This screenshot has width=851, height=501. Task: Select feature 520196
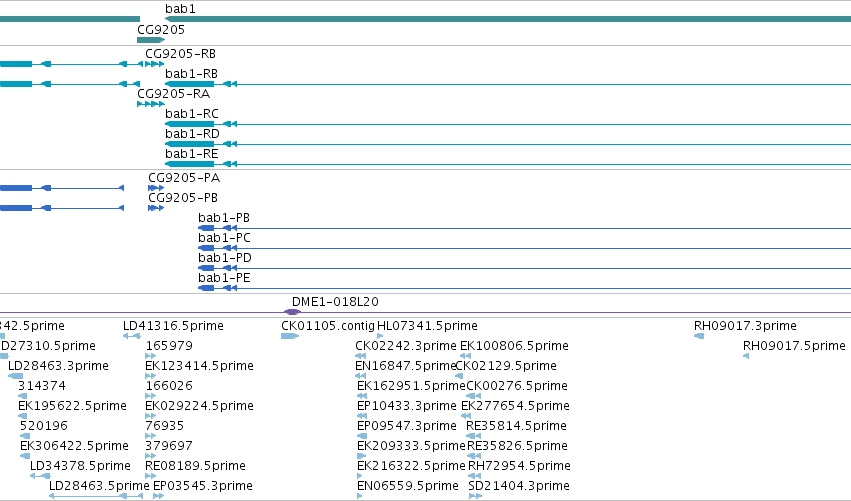tap(43, 426)
